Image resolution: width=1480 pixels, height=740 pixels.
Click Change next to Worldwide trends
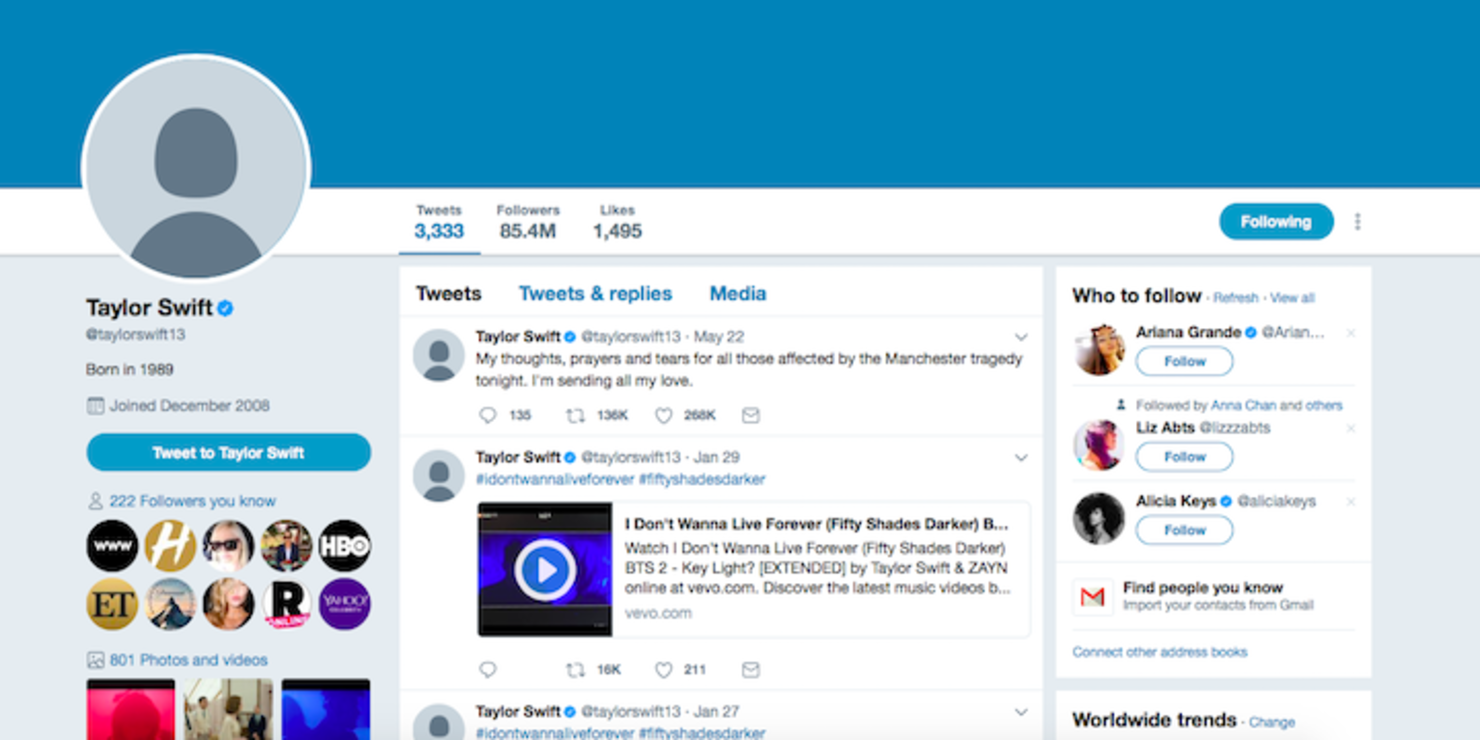(x=1272, y=722)
